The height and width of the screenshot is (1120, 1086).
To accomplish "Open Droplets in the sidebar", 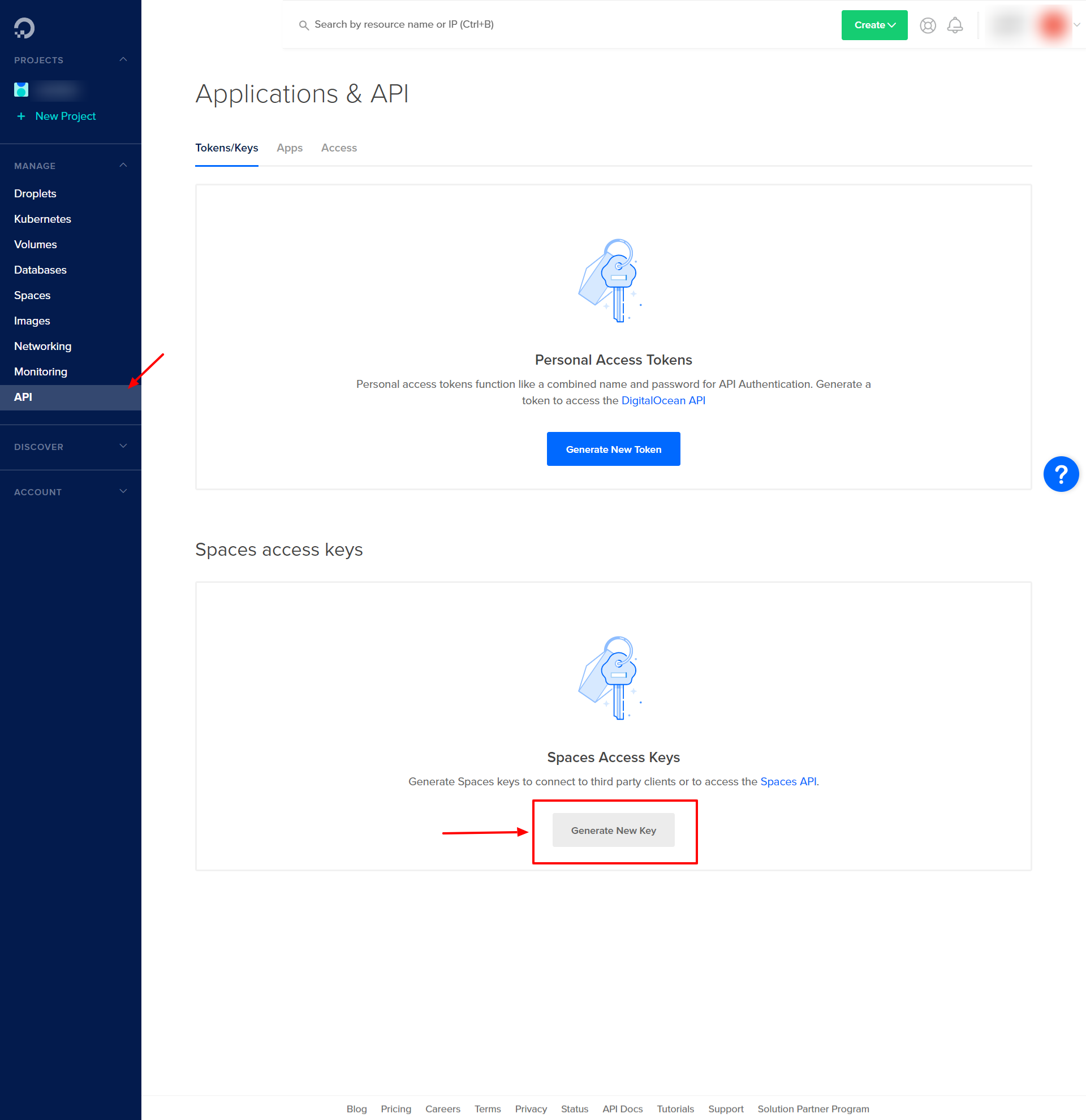I will click(x=36, y=194).
